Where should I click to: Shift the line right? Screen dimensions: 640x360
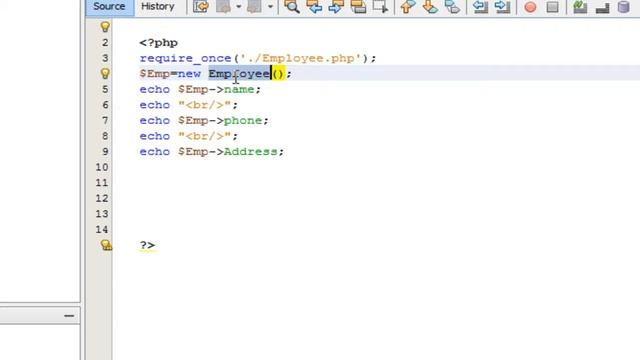[502, 7]
